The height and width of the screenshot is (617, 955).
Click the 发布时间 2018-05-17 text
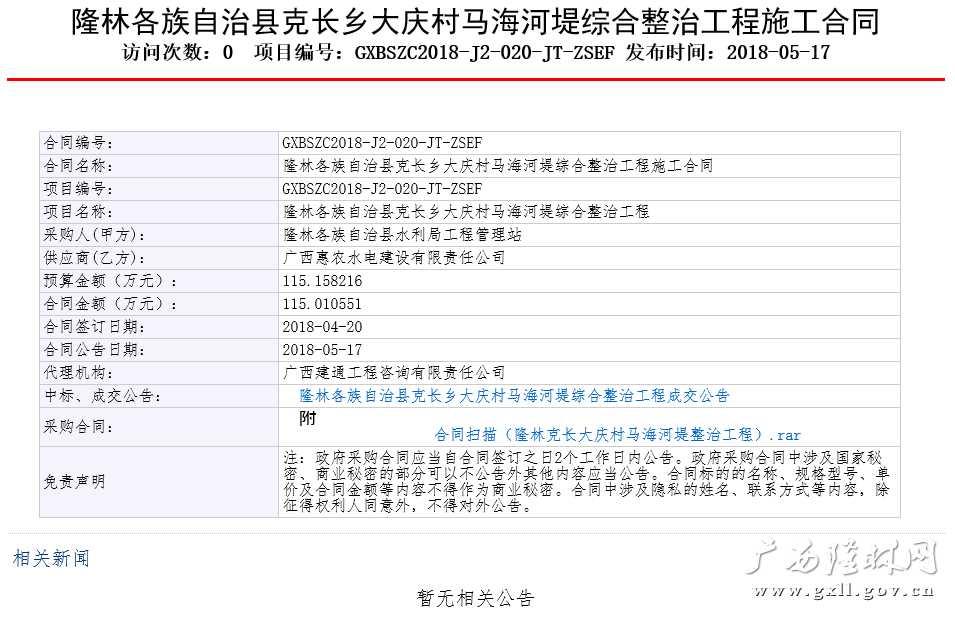727,53
